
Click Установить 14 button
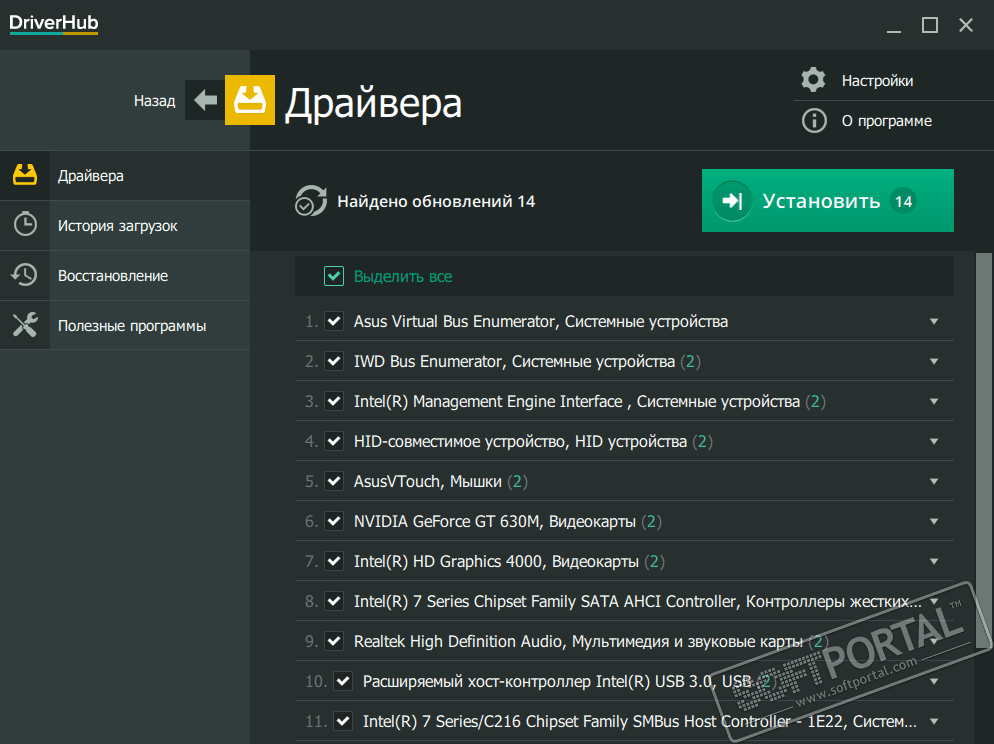(827, 200)
